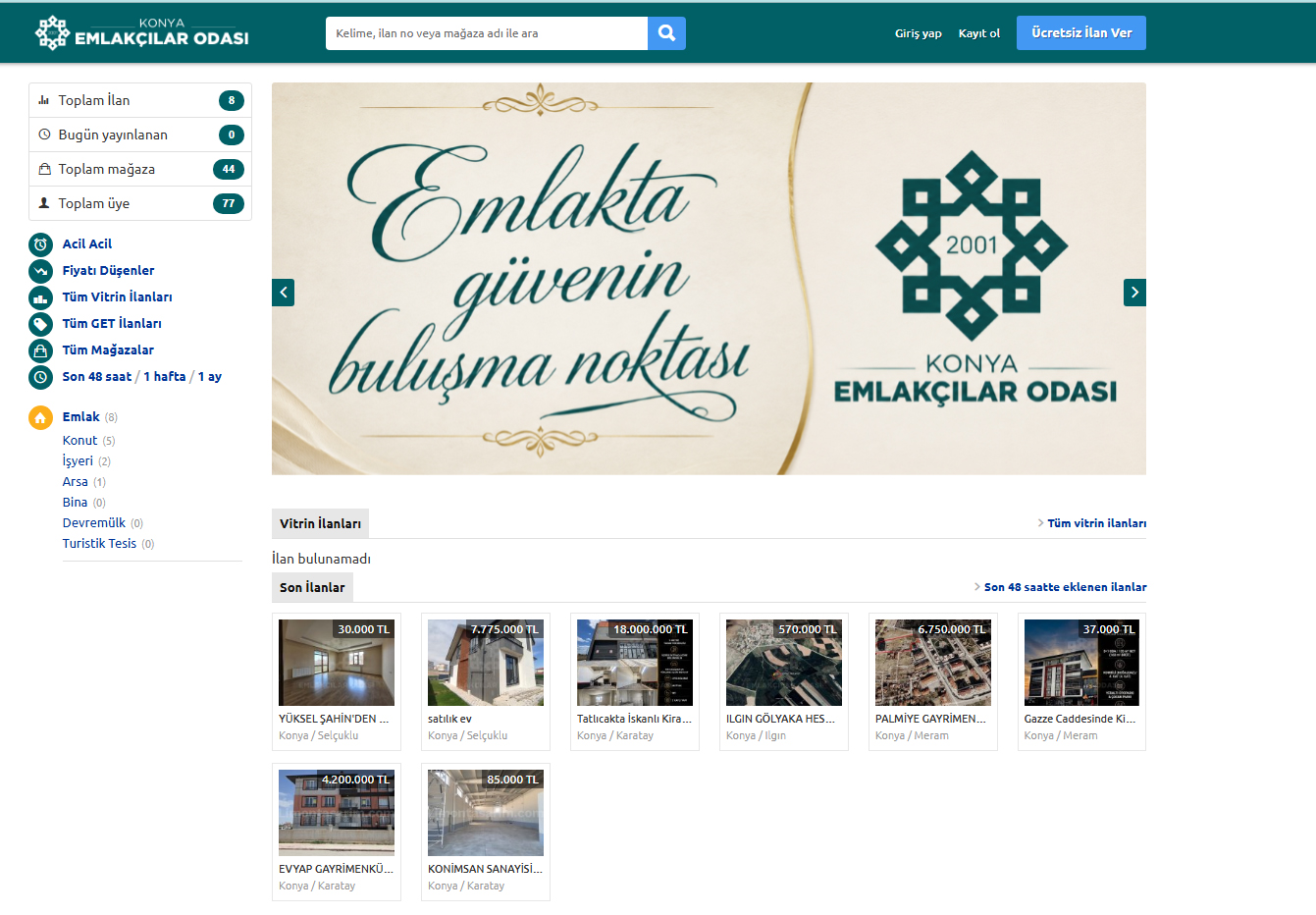Click the search magnifier button
Viewport: 1316px width, 915px height.
tap(666, 33)
